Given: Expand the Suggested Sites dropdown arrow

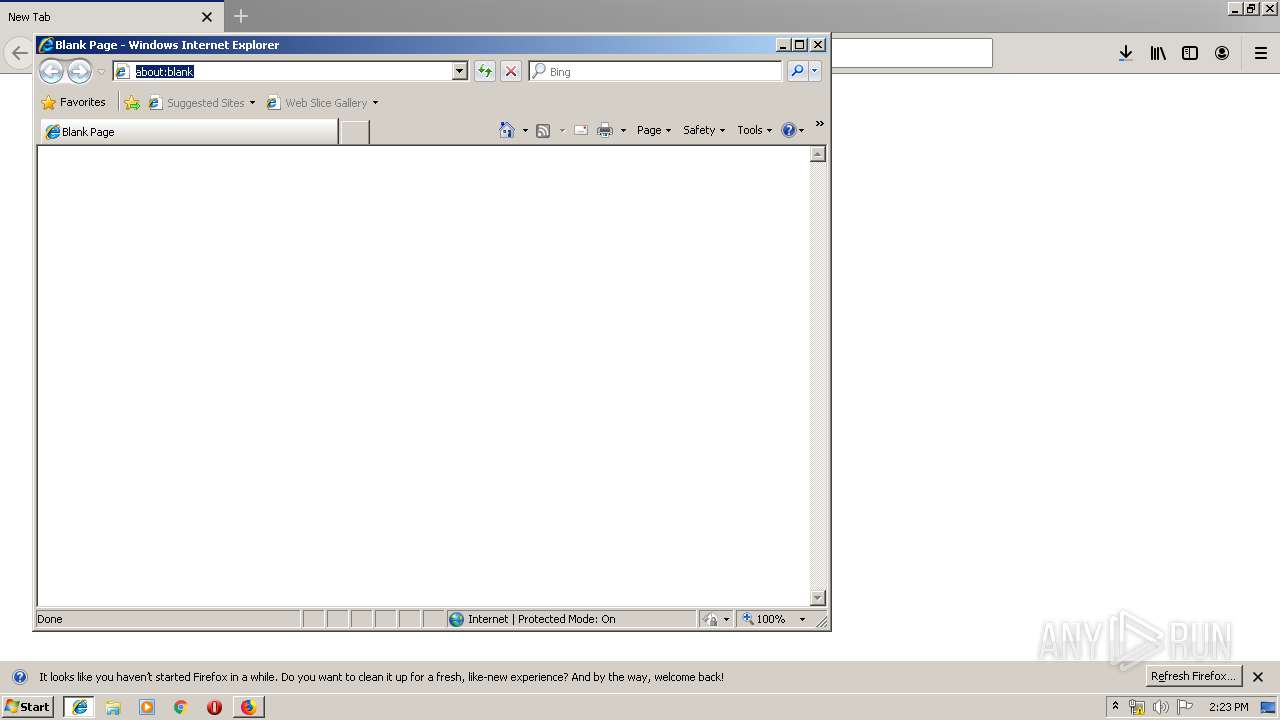Looking at the screenshot, I should tap(252, 102).
